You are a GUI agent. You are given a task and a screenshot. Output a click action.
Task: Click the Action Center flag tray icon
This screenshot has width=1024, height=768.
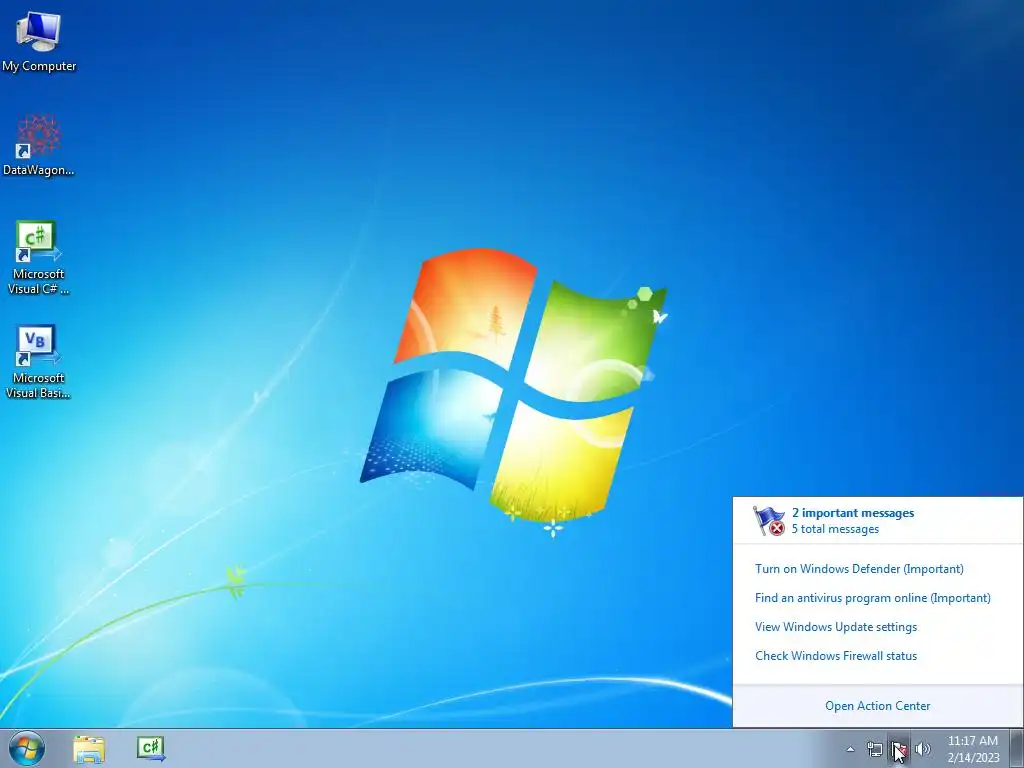coord(899,749)
